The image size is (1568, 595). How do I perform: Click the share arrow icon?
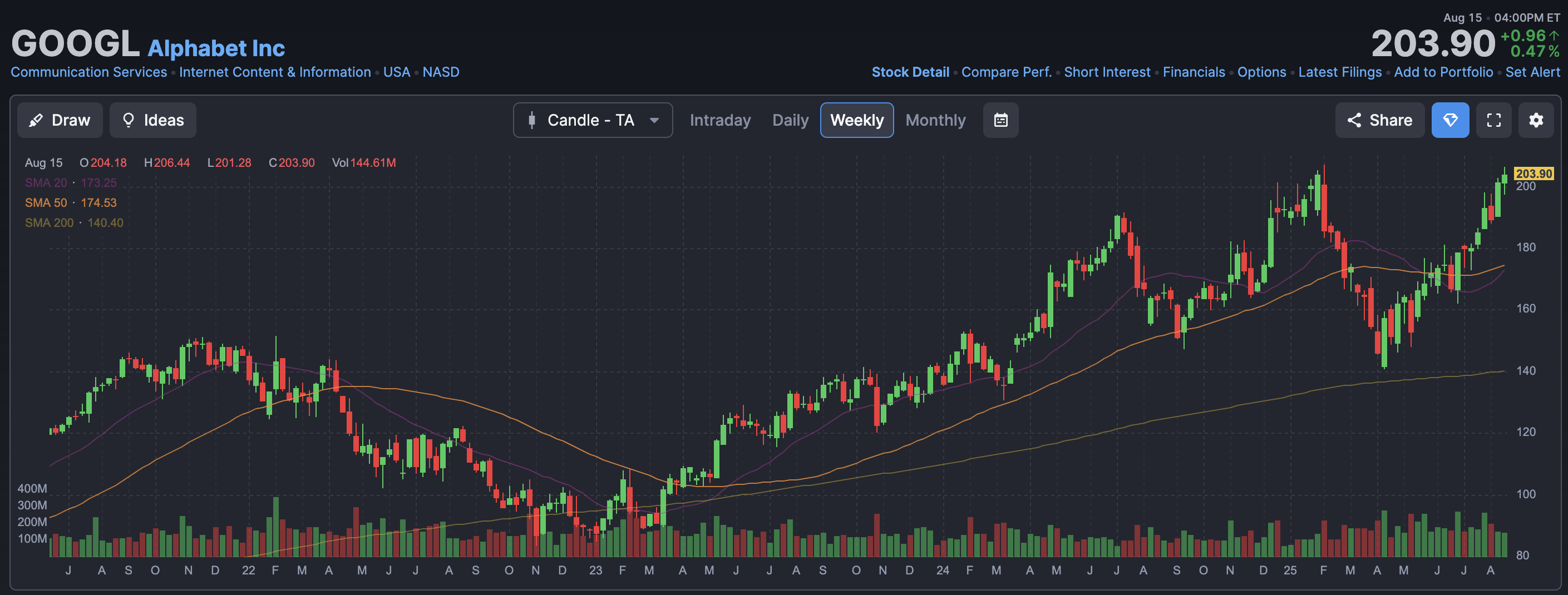click(x=1354, y=120)
